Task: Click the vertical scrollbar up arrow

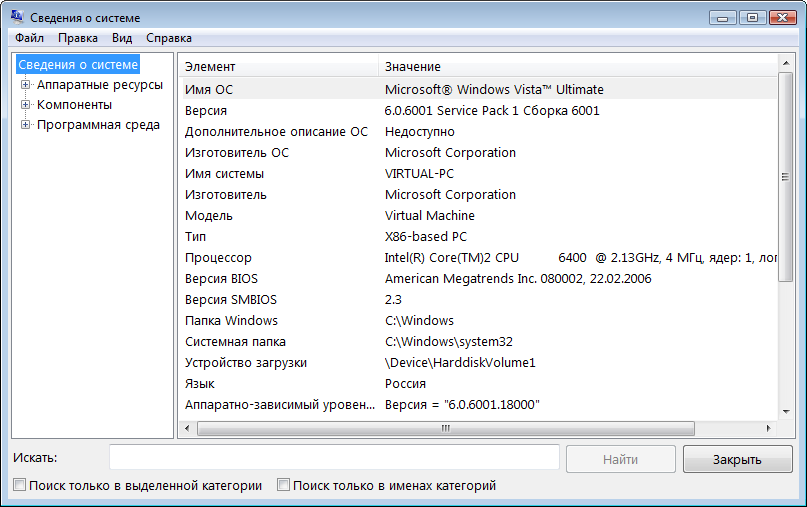Action: (786, 65)
